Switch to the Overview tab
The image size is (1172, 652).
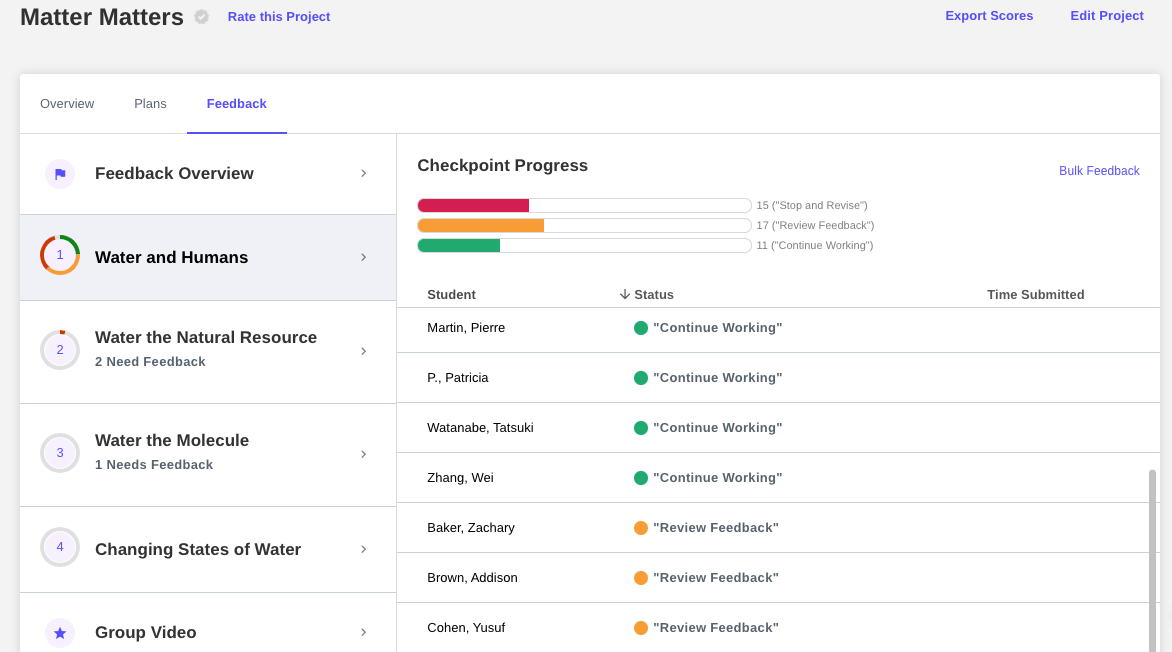click(67, 104)
